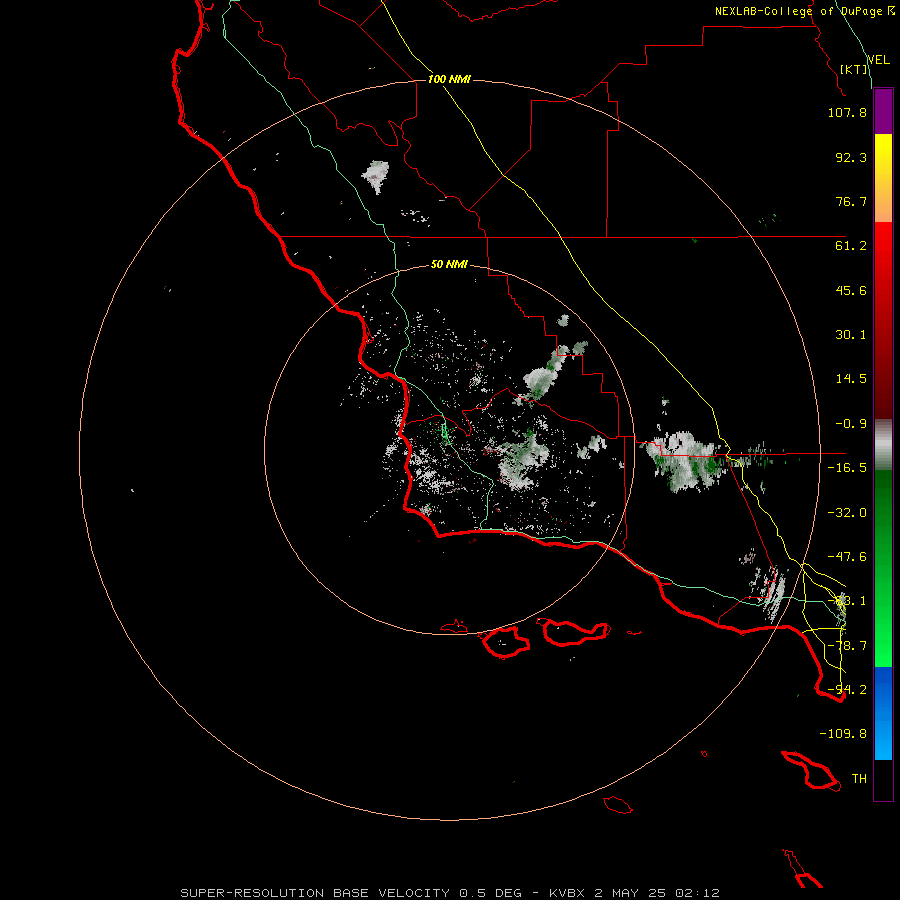Select the -0.9 legend value

851,424
